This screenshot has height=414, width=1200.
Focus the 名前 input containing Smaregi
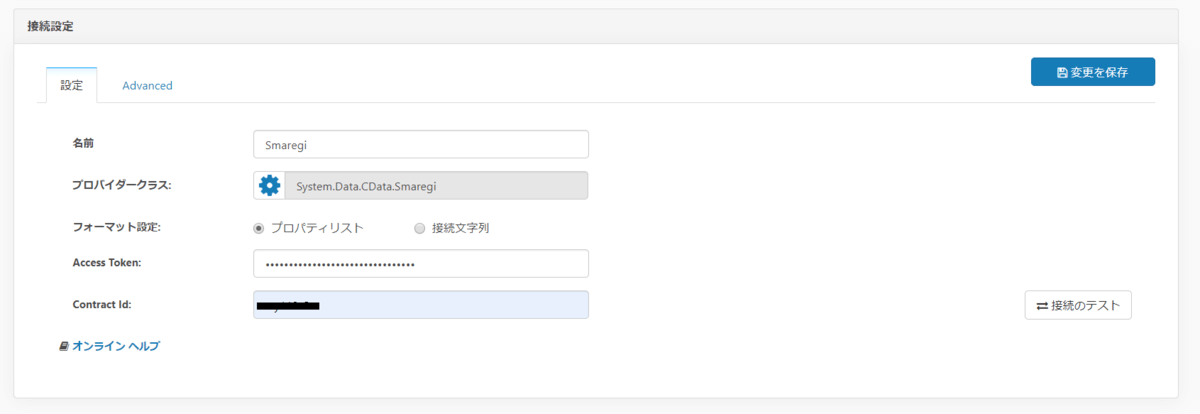(421, 144)
